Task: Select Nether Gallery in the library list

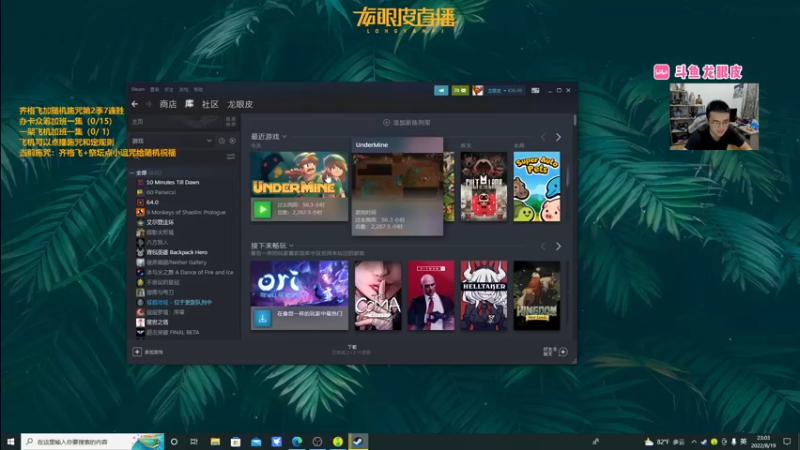Action: click(x=176, y=262)
